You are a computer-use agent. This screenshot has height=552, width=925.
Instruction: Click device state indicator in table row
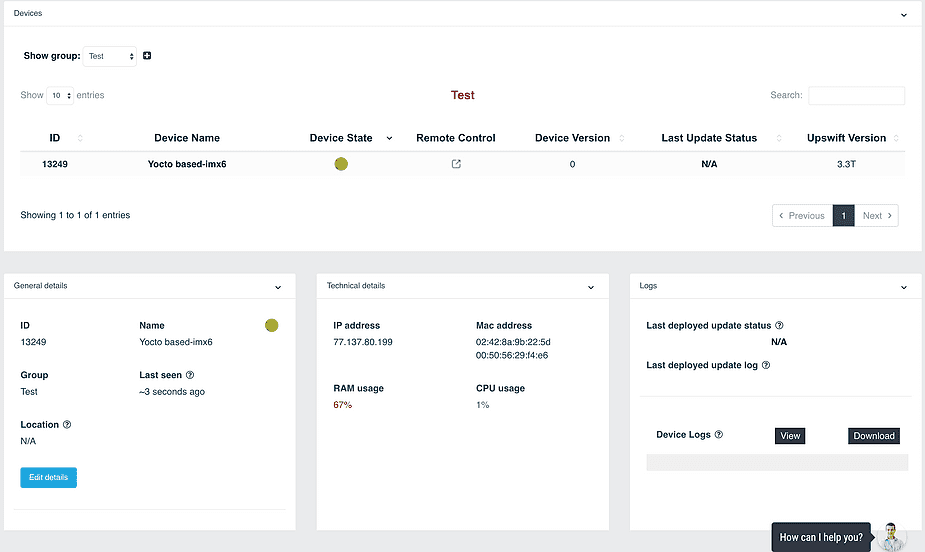click(341, 164)
